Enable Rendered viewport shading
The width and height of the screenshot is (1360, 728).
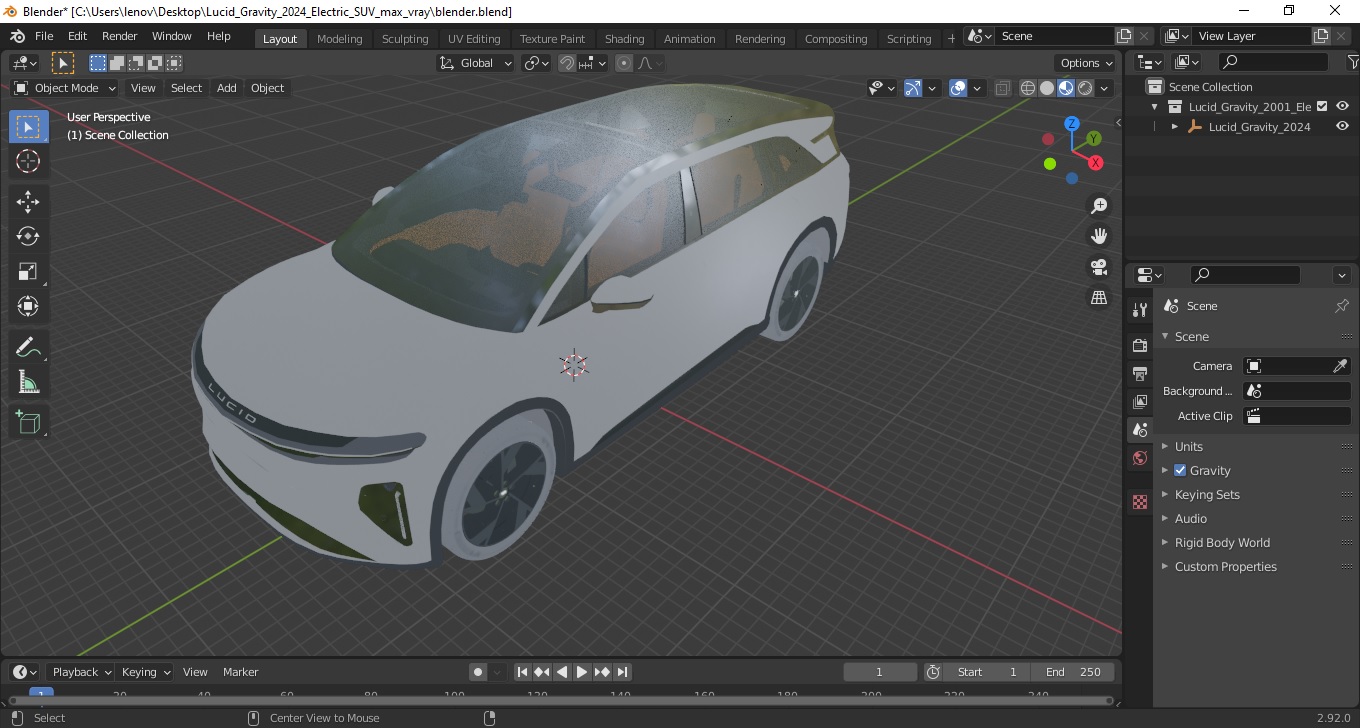1085,88
